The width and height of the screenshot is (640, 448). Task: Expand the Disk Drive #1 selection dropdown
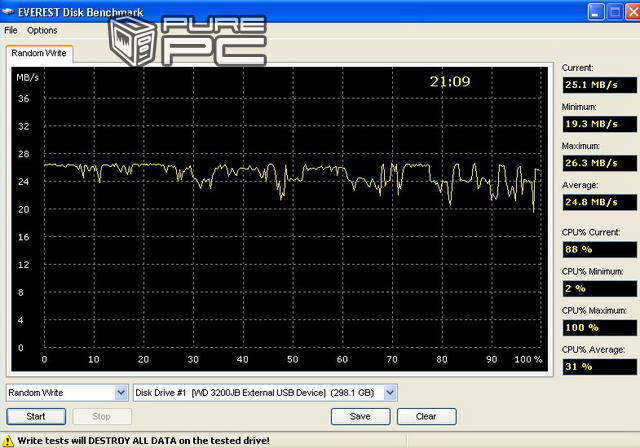(x=390, y=393)
